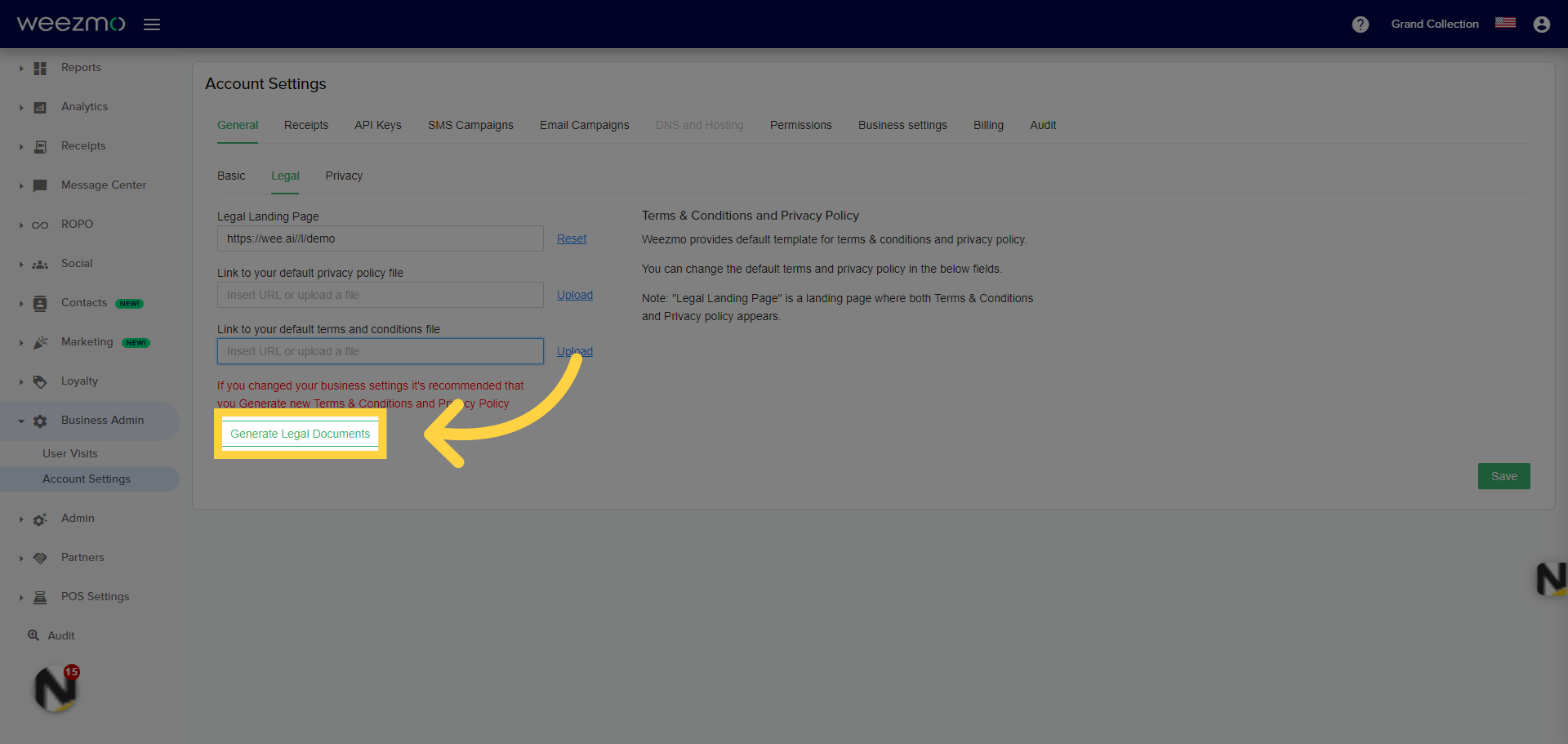The width and height of the screenshot is (1568, 744).
Task: Click the weezmo logo
Action: coord(71,24)
